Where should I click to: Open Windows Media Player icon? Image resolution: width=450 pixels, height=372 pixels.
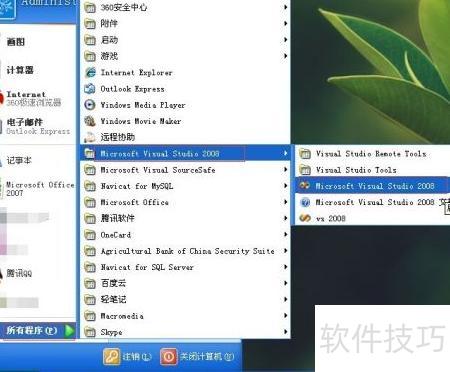(x=90, y=105)
